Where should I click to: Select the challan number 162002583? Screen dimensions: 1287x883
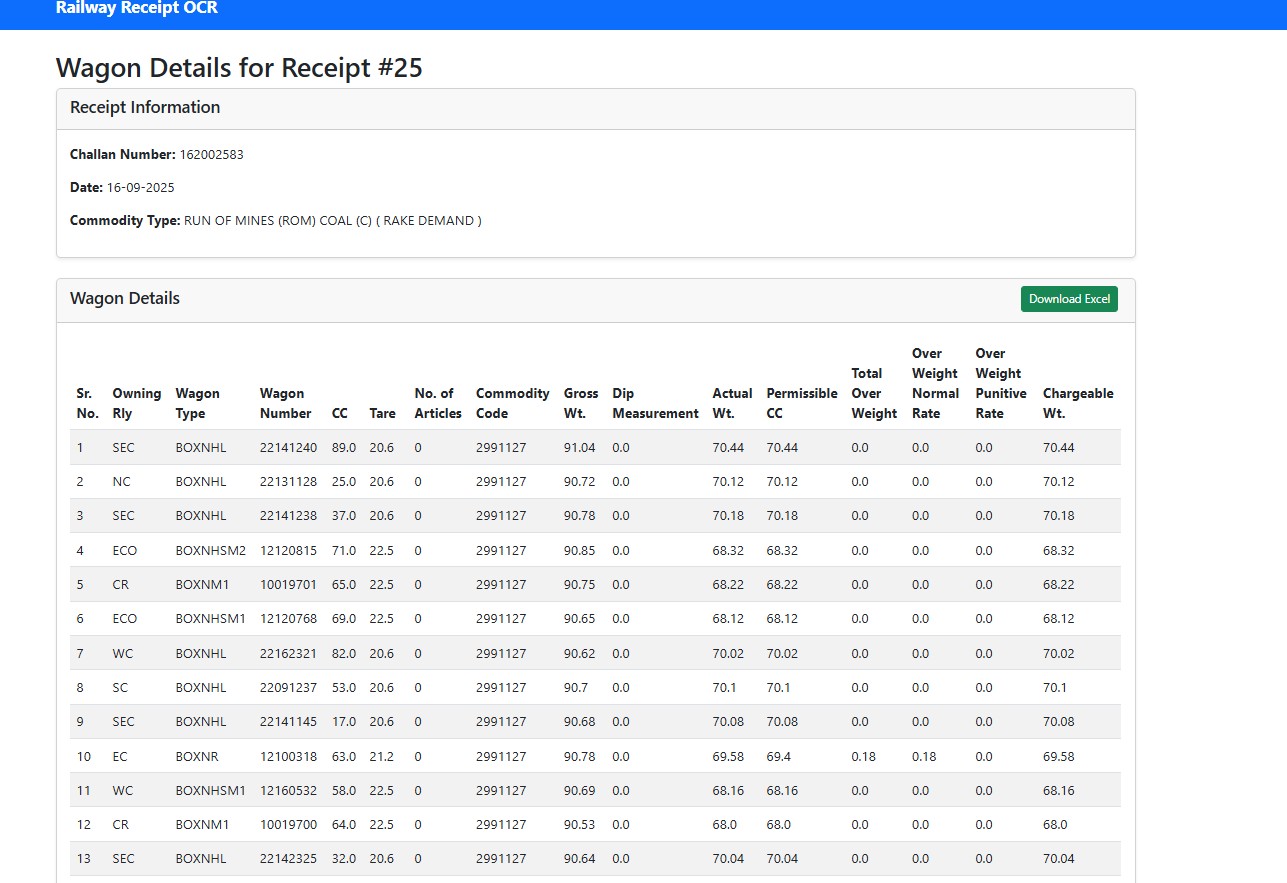tap(211, 155)
